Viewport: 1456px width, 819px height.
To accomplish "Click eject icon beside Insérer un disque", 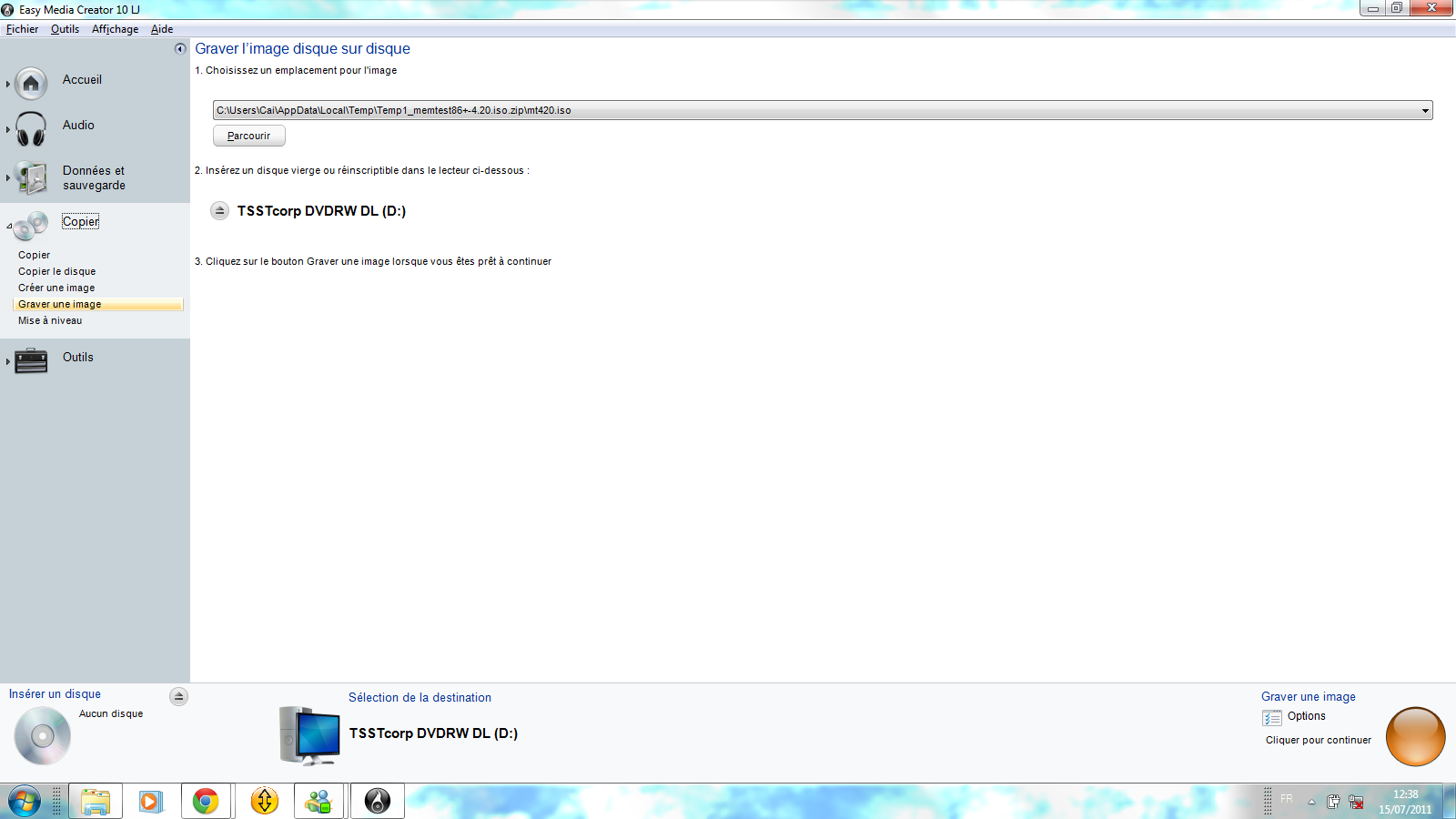I will 179,697.
